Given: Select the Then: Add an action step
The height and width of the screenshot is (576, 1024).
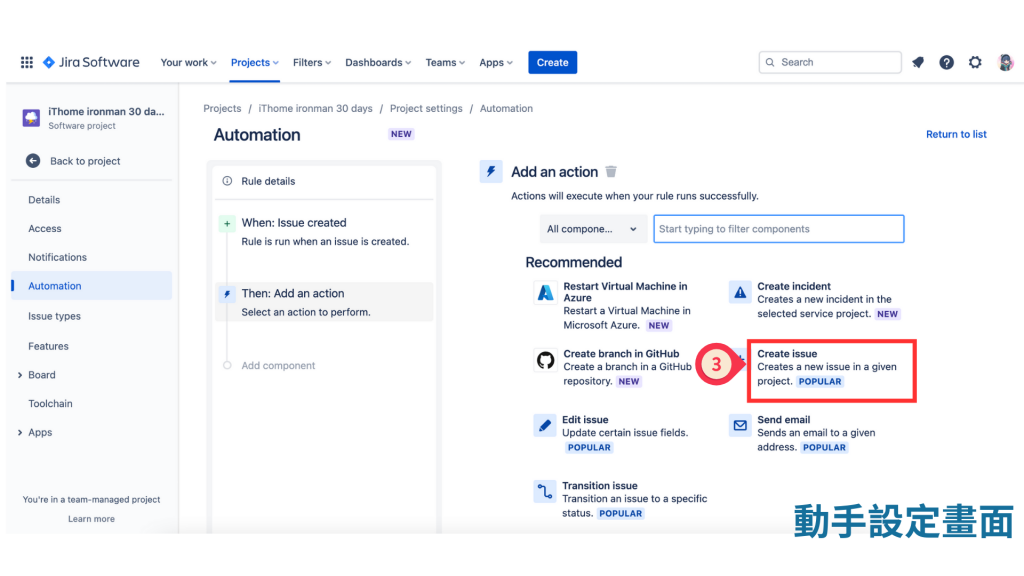Looking at the screenshot, I should pyautogui.click(x=324, y=302).
